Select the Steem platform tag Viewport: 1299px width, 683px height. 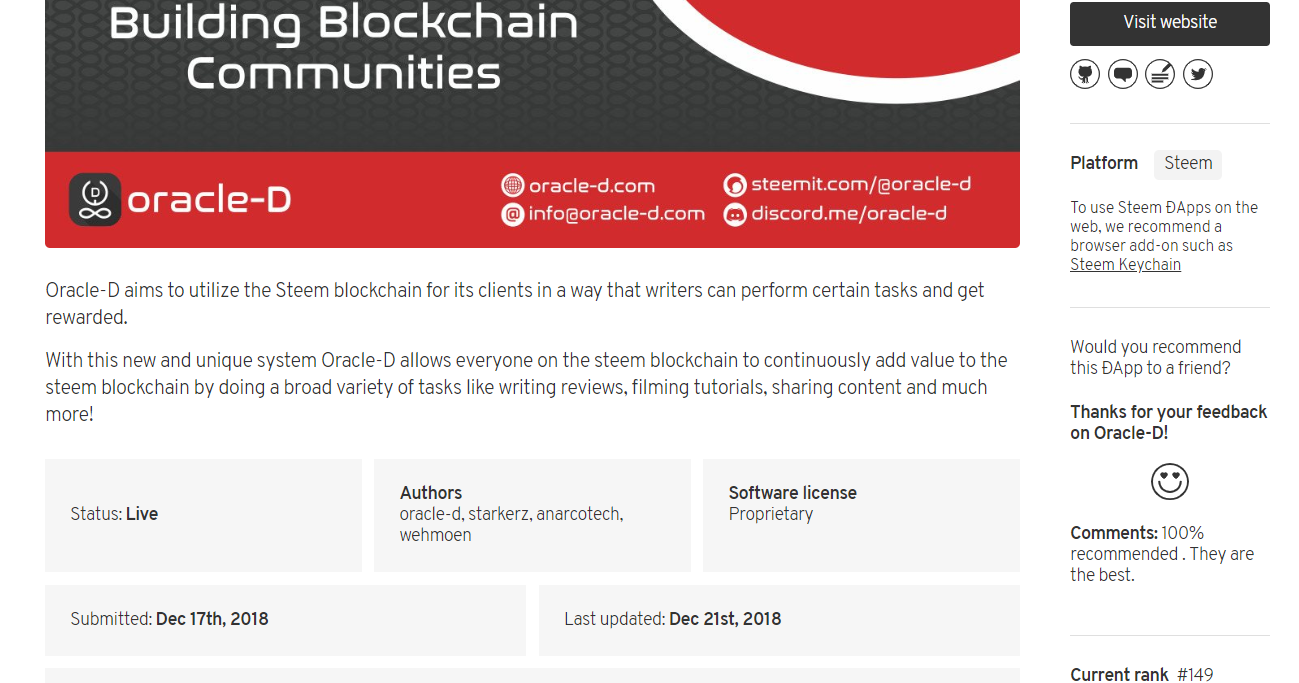pos(1188,164)
